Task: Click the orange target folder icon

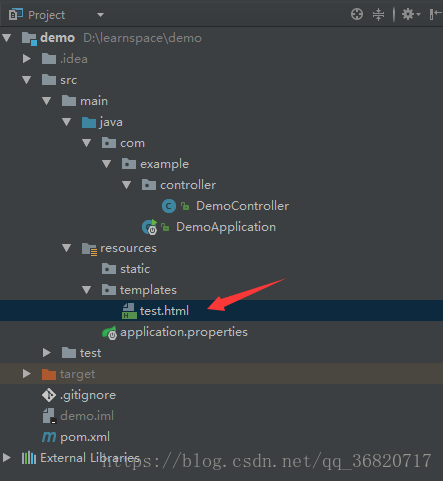Action: pos(49,374)
